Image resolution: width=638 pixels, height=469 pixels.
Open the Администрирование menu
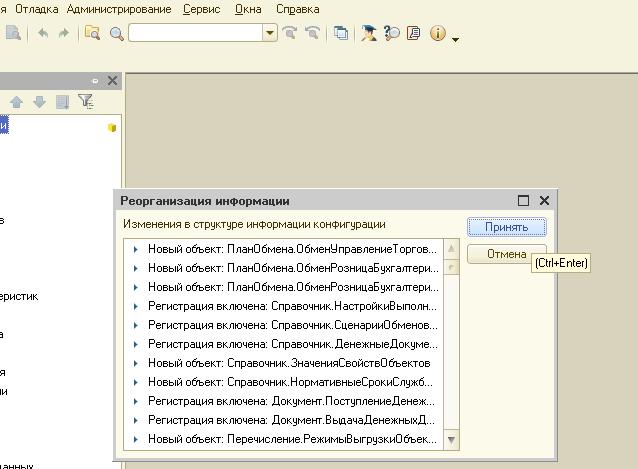point(120,9)
